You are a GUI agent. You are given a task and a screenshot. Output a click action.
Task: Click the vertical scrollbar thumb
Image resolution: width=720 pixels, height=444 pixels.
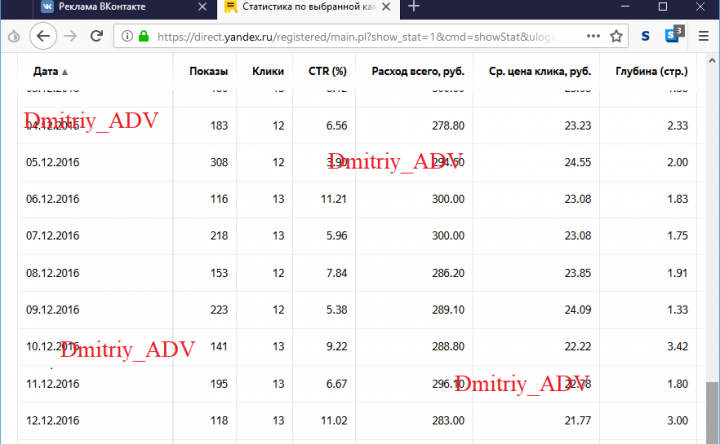pos(712,412)
